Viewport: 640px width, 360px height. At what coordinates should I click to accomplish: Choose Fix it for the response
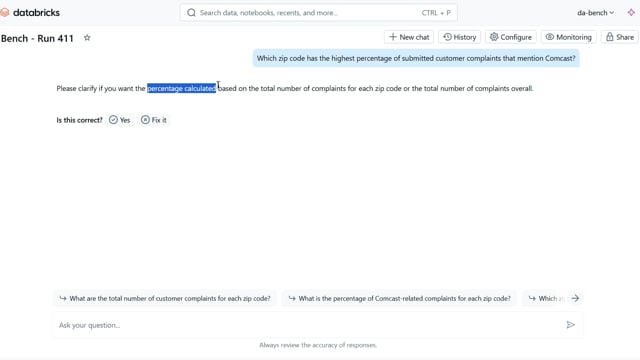click(x=154, y=120)
